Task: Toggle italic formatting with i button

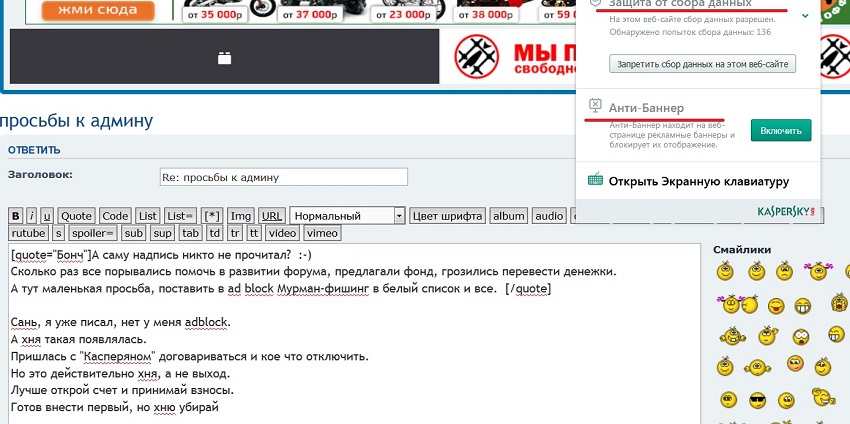Action: pos(32,216)
